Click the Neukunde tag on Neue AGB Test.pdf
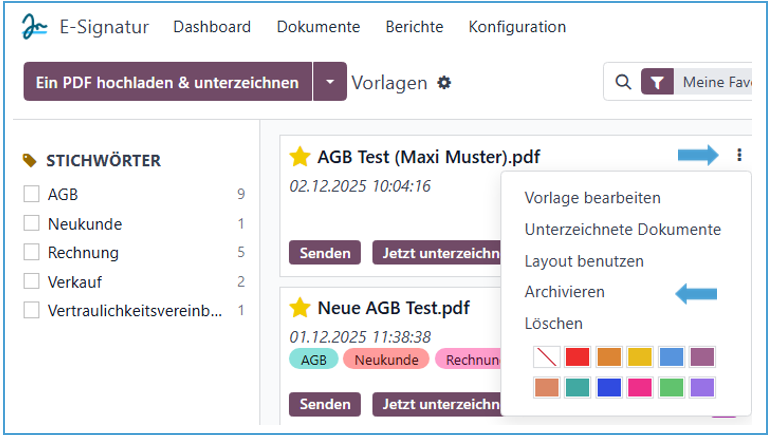Image resolution: width=770 pixels, height=437 pixels. (x=385, y=359)
